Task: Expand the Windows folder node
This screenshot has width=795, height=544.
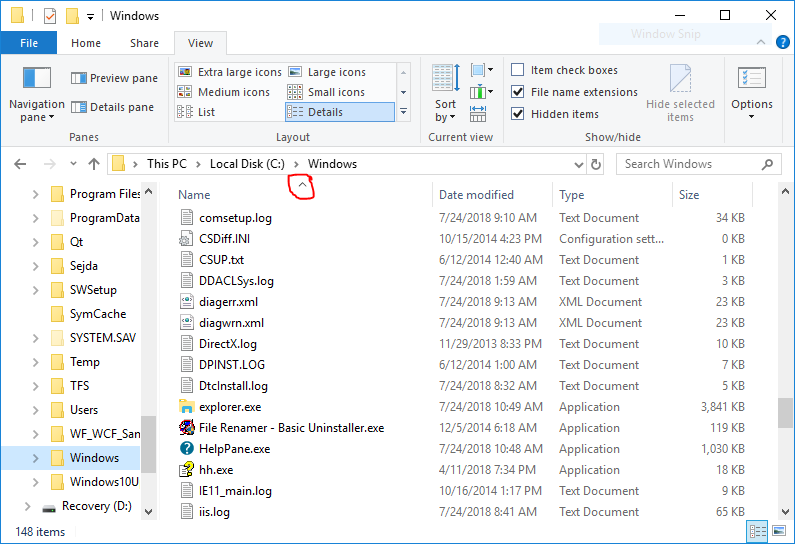Action: 35,458
